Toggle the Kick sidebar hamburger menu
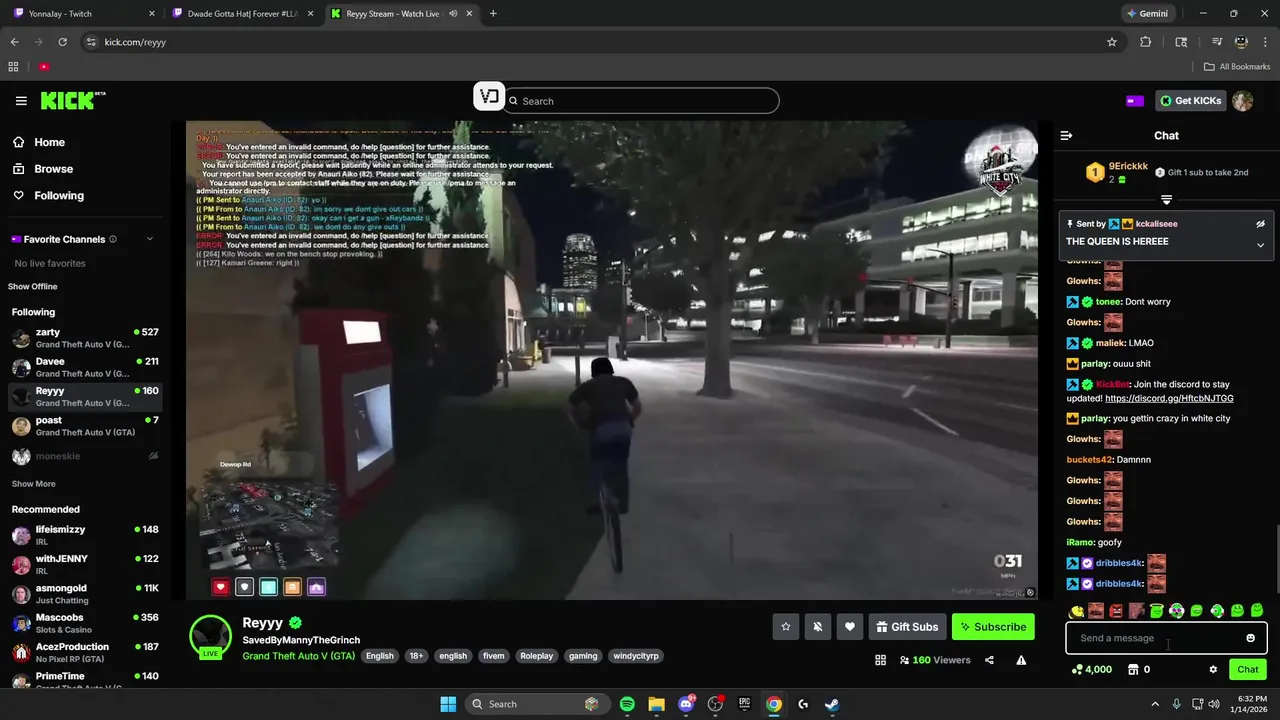1280x720 pixels. click(21, 101)
